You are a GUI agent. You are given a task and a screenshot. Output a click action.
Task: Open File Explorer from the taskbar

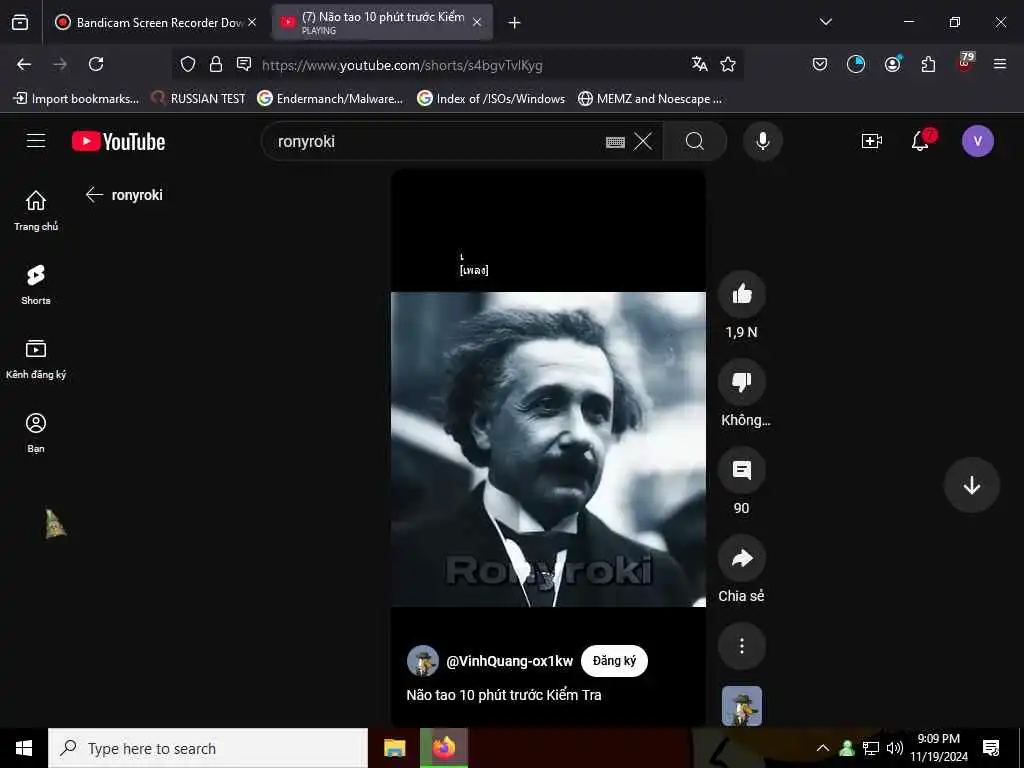[394, 748]
